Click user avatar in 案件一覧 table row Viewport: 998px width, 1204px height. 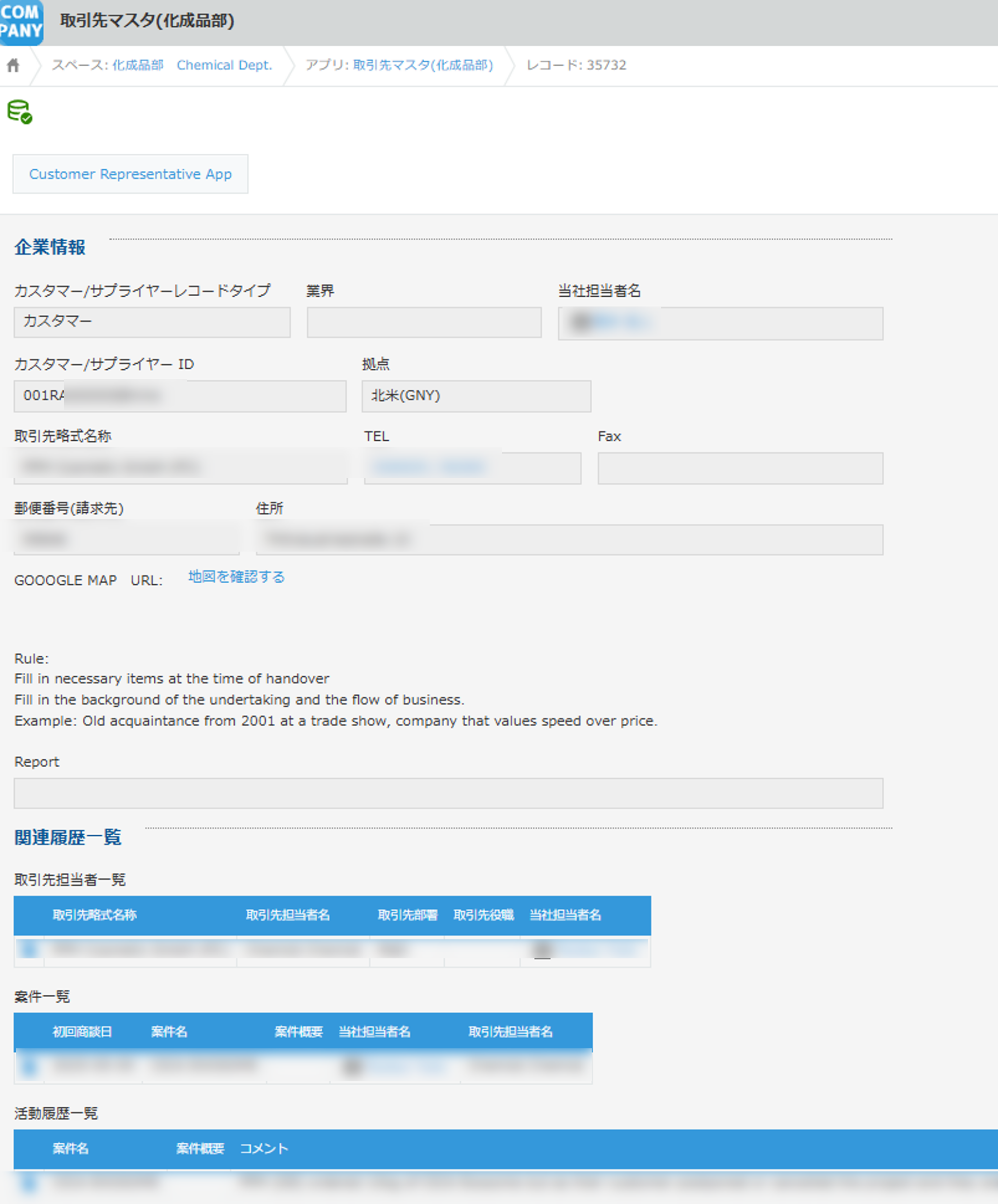click(352, 1067)
